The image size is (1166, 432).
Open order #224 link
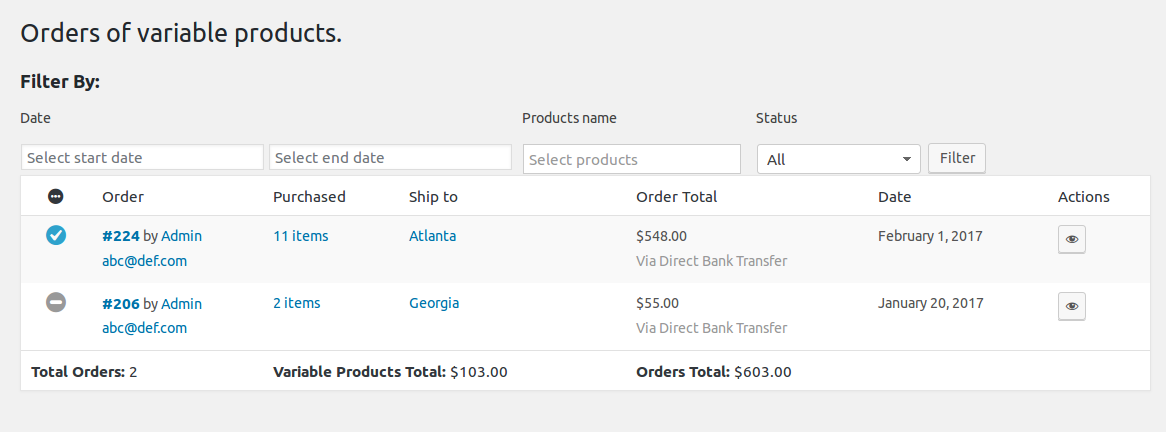pyautogui.click(x=120, y=236)
